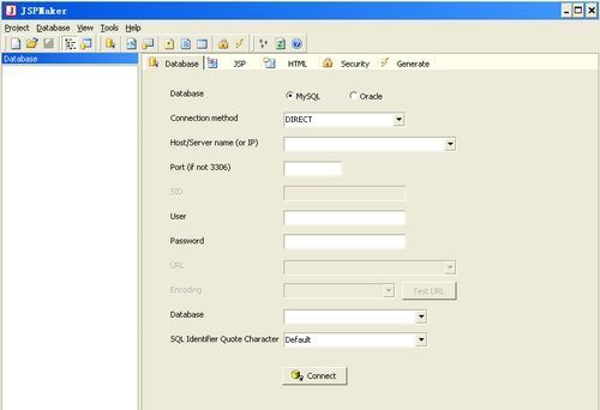600x410 pixels.
Task: Click the padlock security icon in toolbar
Action: 223,44
